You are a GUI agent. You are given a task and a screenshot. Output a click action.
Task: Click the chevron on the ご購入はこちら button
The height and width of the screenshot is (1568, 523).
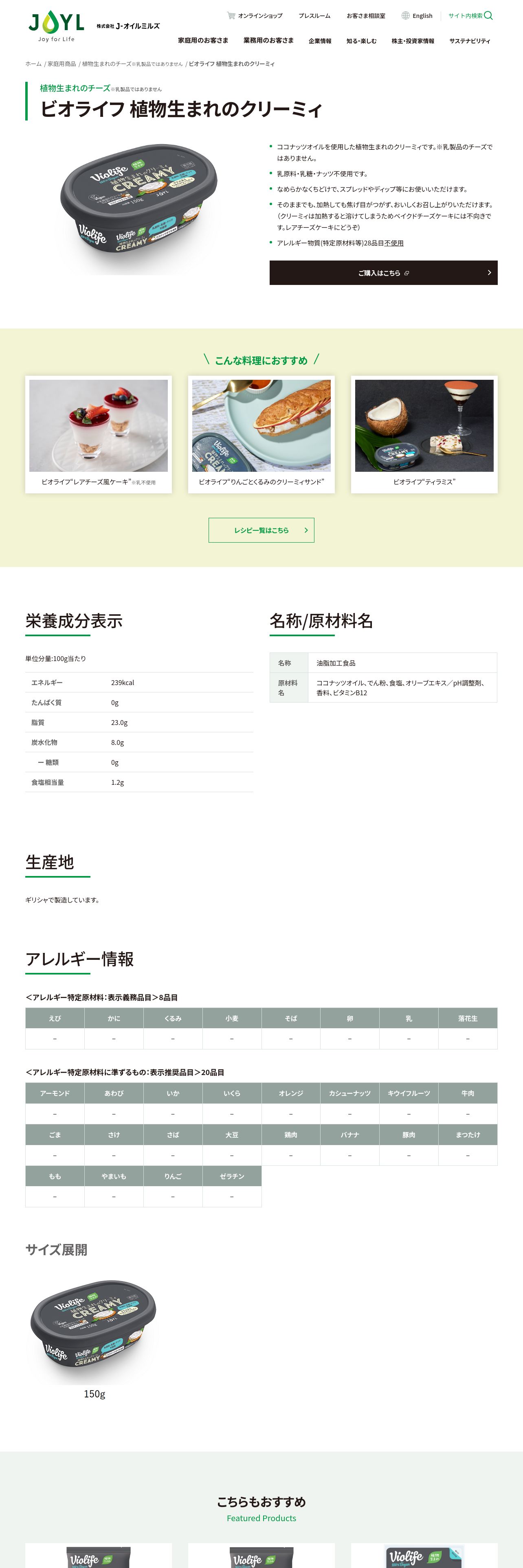(489, 273)
